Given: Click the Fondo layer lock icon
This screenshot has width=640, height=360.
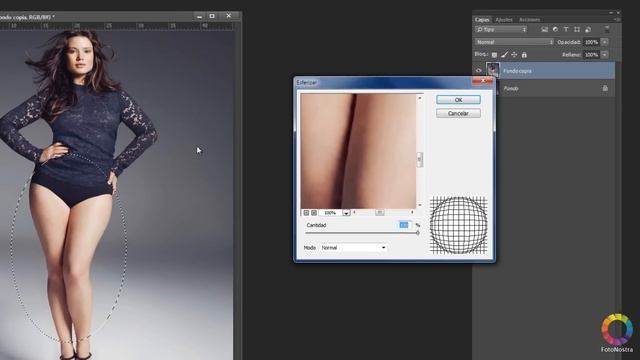Looking at the screenshot, I should (x=605, y=88).
